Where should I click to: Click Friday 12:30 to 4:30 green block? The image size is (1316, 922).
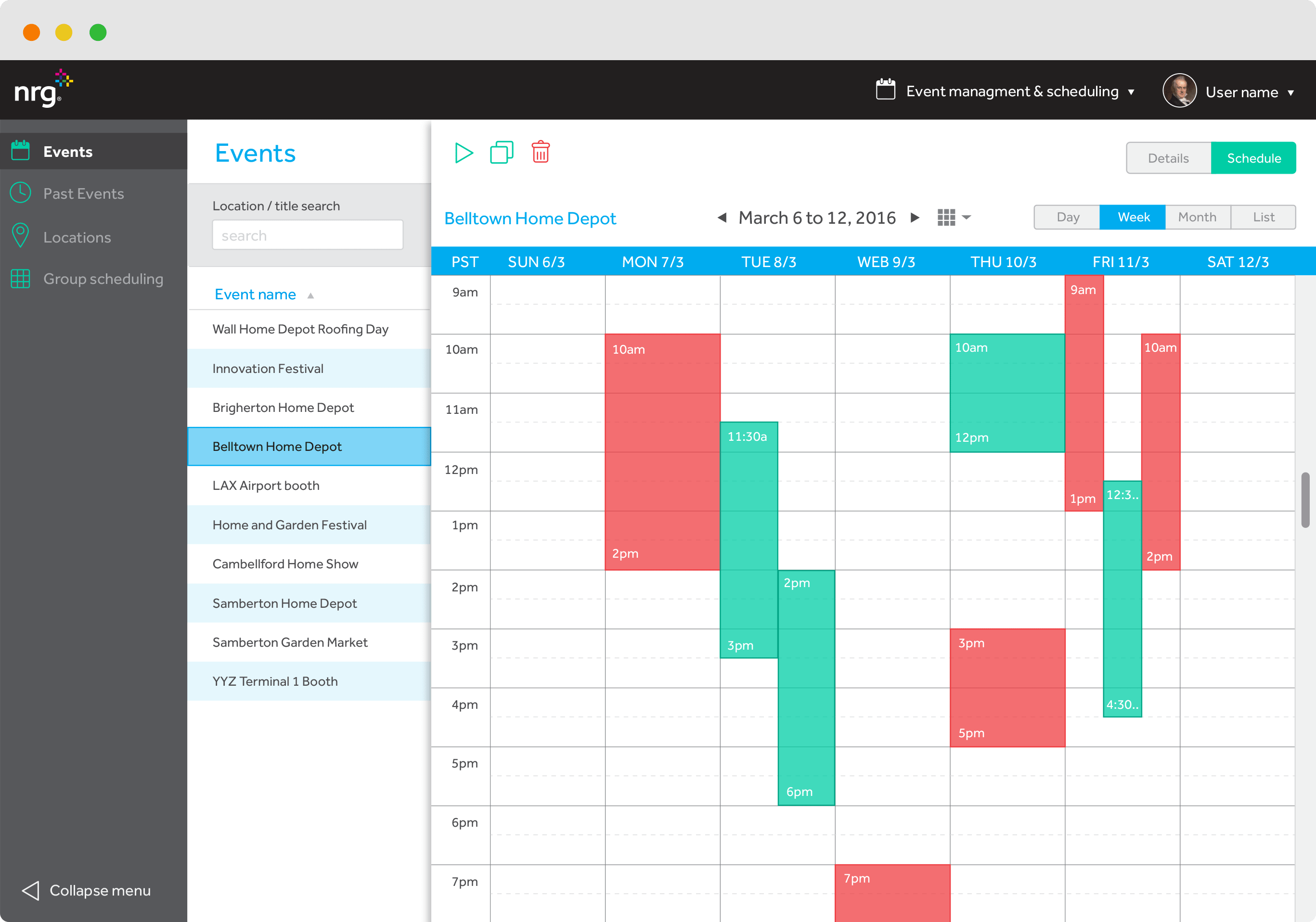[x=1122, y=599]
